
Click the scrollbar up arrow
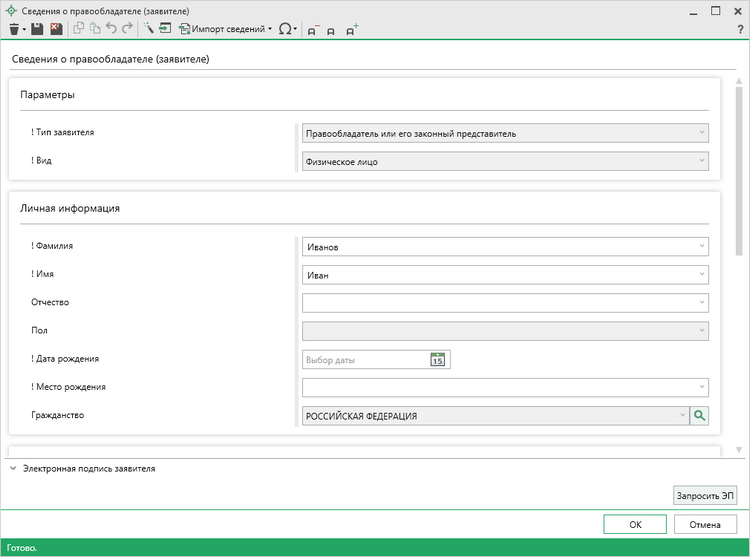(x=739, y=81)
